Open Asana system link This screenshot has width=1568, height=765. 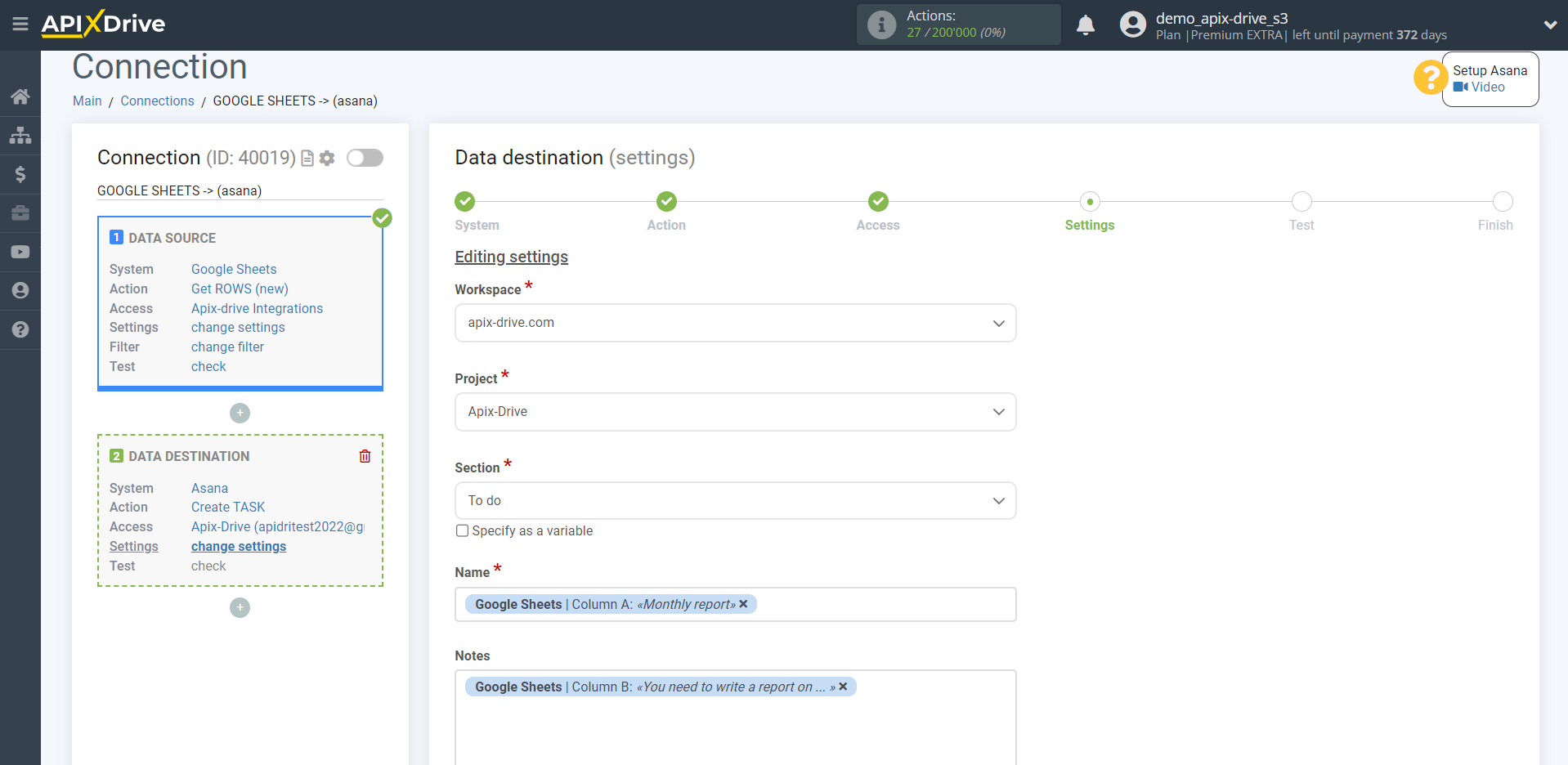tap(209, 488)
